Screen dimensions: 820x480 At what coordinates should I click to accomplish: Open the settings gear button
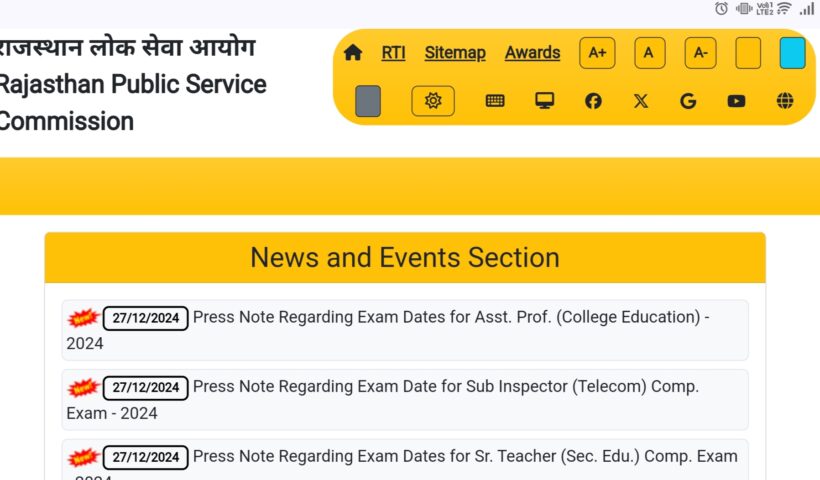[x=433, y=101]
